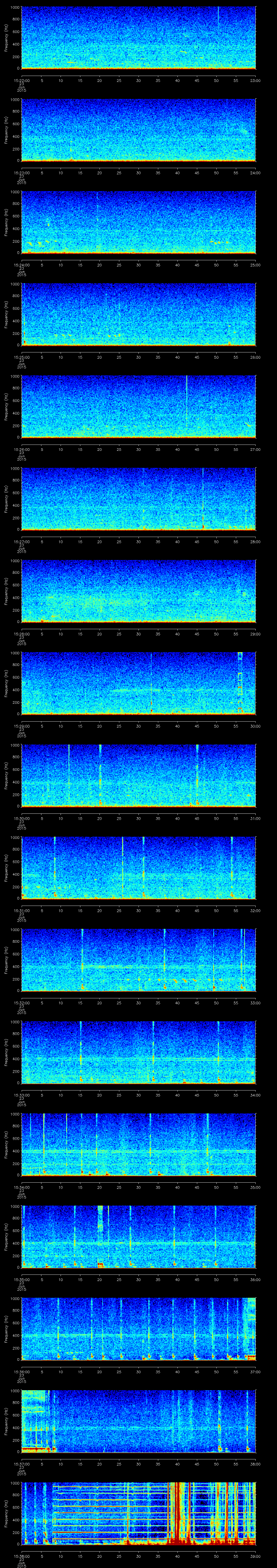Click the 15:22:00 start time label
277x1568 pixels.
[21, 80]
